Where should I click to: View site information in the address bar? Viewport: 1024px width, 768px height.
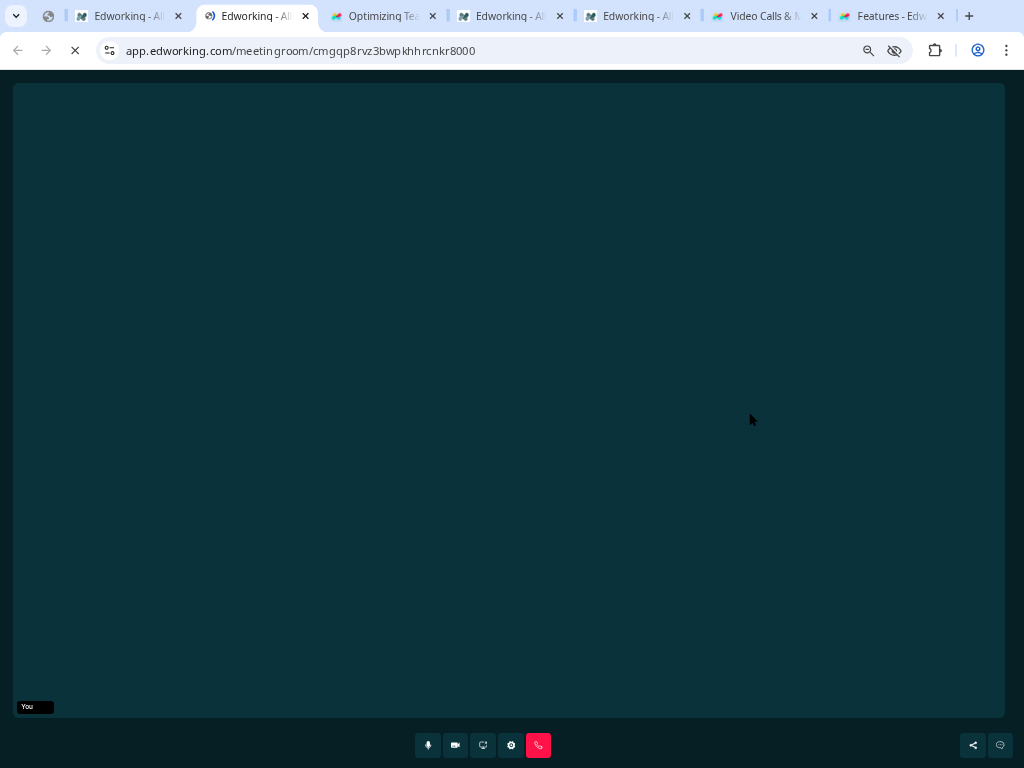pyautogui.click(x=110, y=50)
